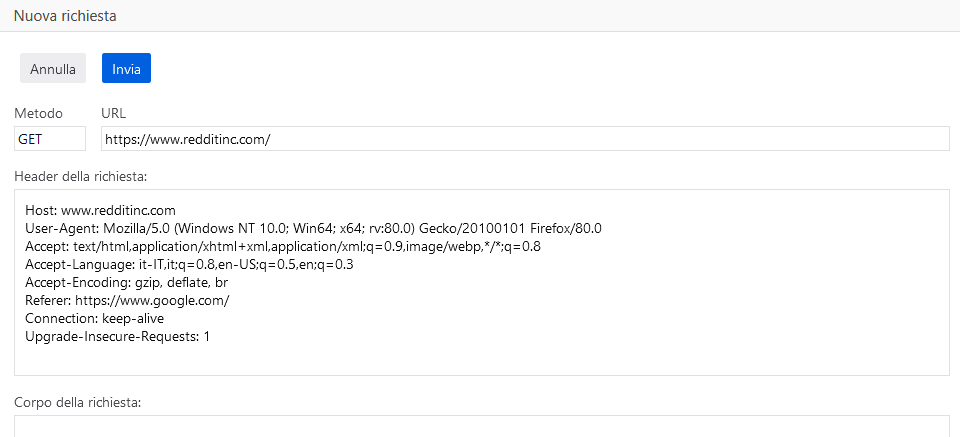
Task: Click the blank space below Upgrade-Insecure-Requests in headers
Action: (481, 359)
